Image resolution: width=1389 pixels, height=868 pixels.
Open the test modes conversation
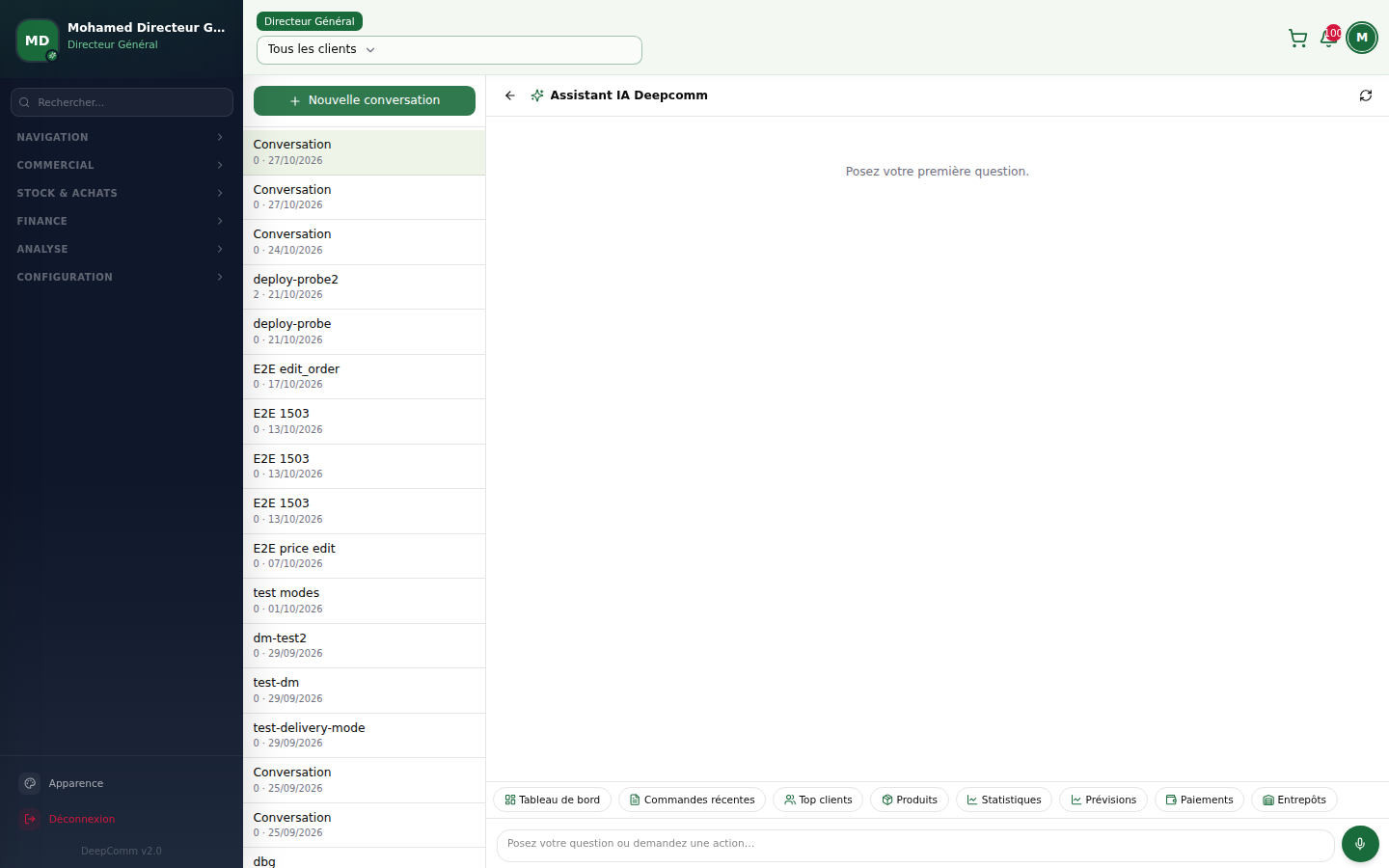365,601
